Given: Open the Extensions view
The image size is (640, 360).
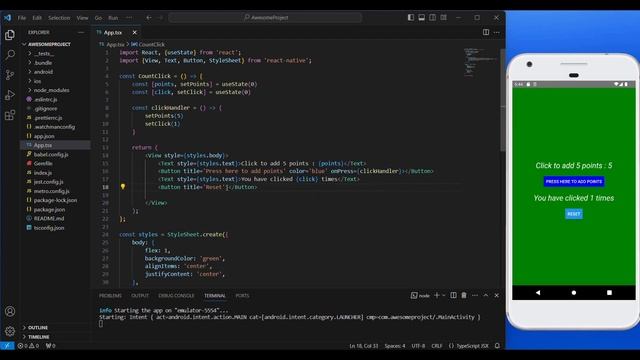Looking at the screenshot, I should point(10,115).
